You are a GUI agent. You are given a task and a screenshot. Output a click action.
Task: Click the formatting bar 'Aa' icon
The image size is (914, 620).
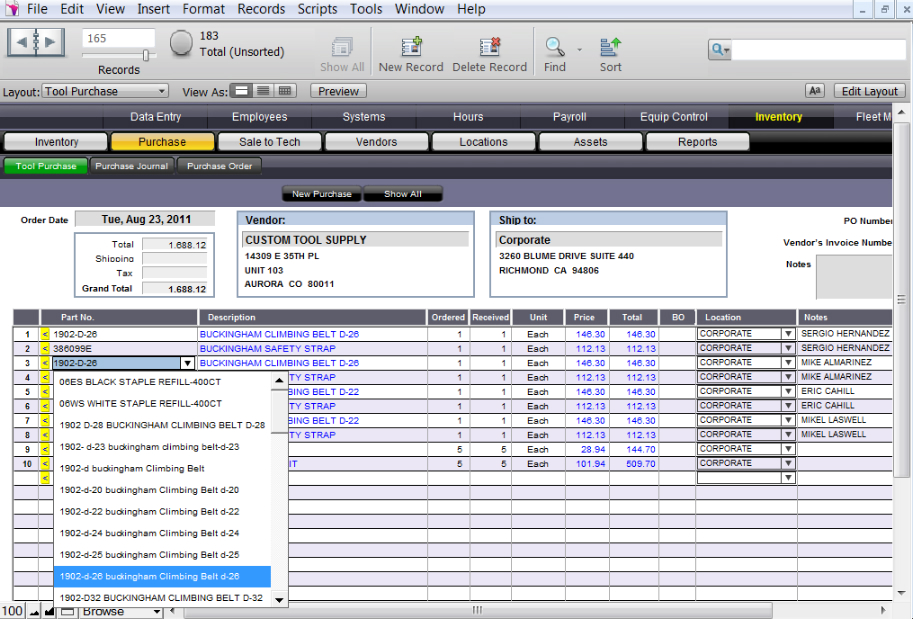815,91
